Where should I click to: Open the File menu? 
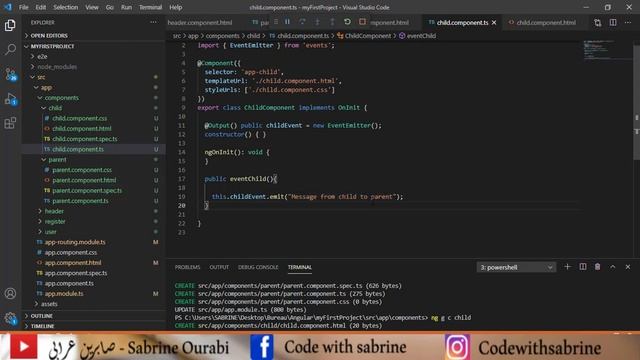tap(24, 7)
